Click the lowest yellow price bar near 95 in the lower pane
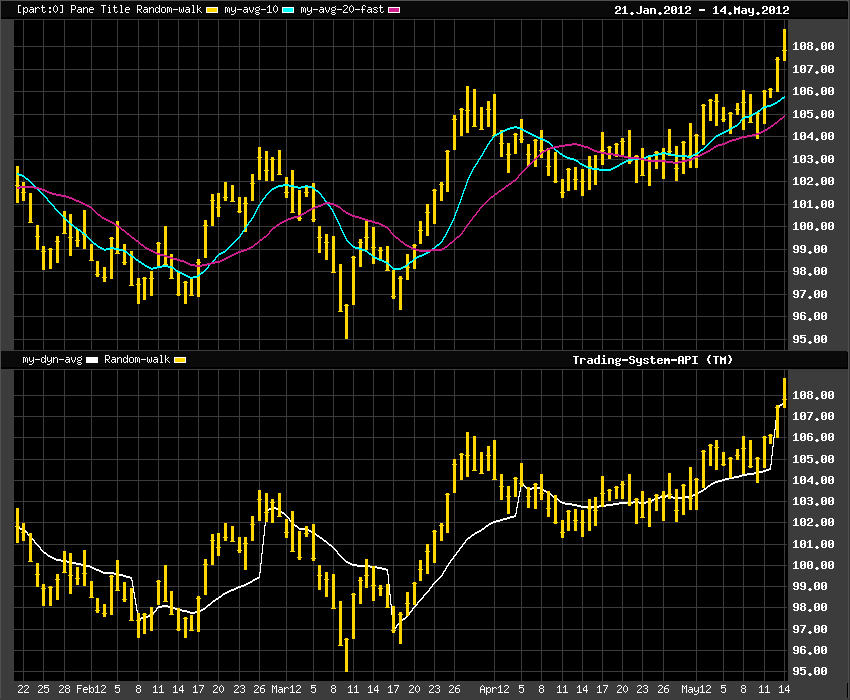Viewport: 850px width, 700px height. coord(346,655)
